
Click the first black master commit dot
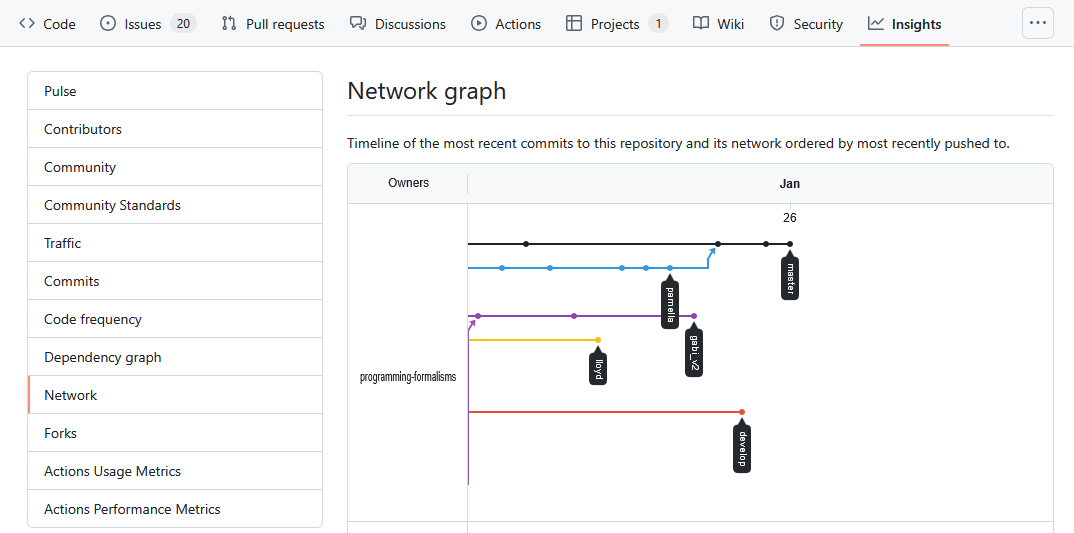point(526,244)
